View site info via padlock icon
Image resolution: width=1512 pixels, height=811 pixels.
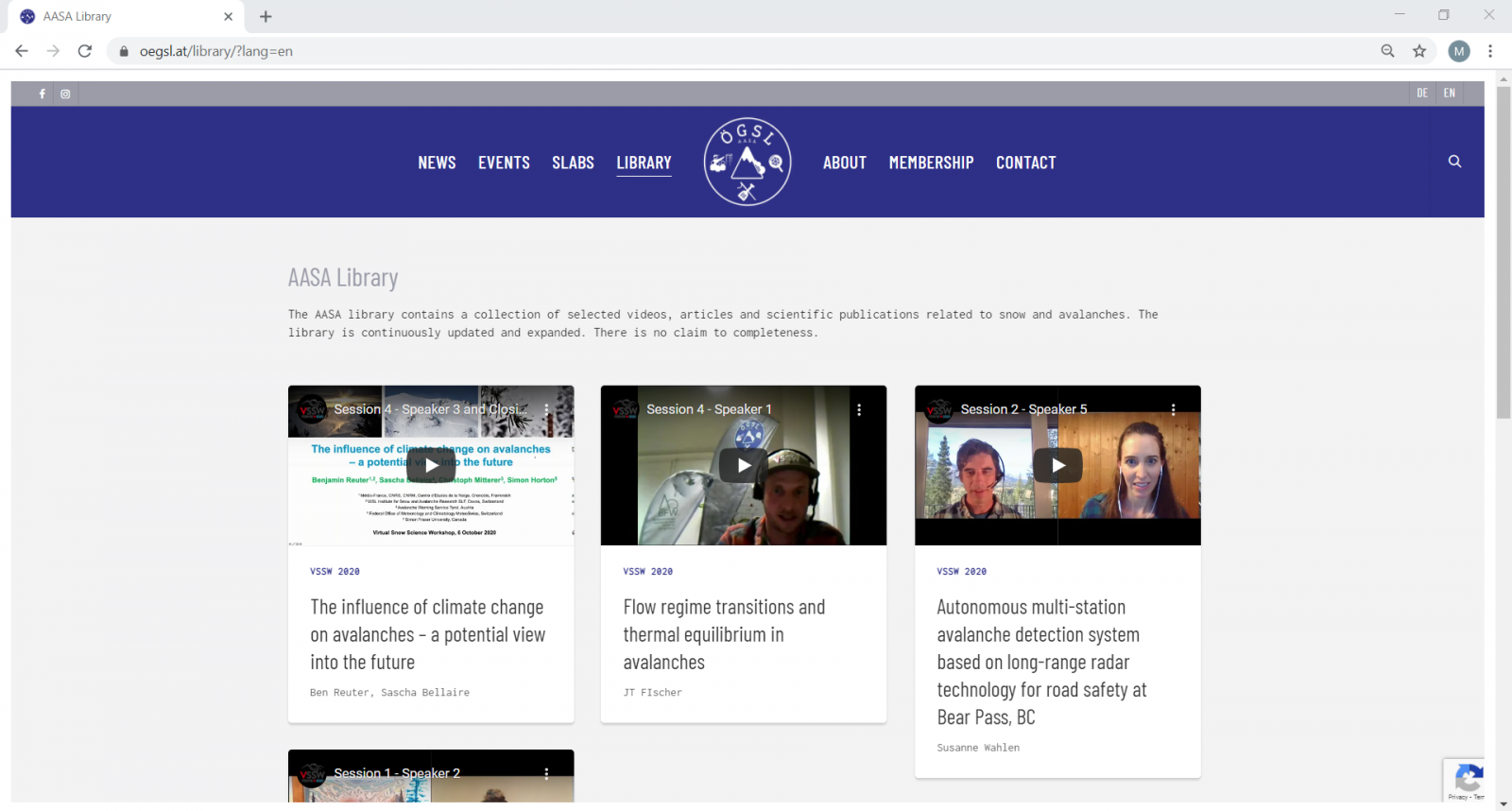click(123, 51)
